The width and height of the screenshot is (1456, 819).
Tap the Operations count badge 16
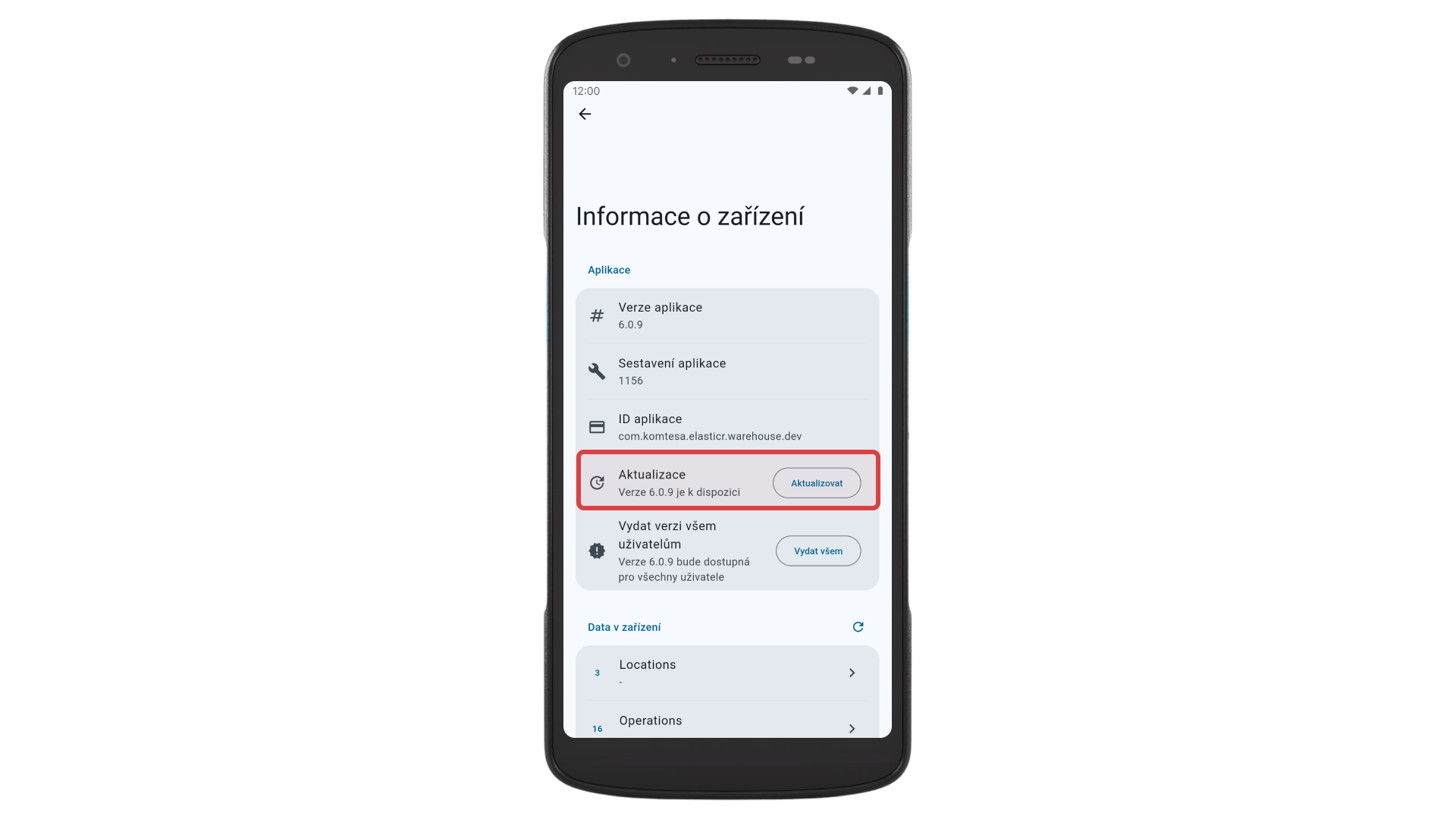pyautogui.click(x=597, y=729)
